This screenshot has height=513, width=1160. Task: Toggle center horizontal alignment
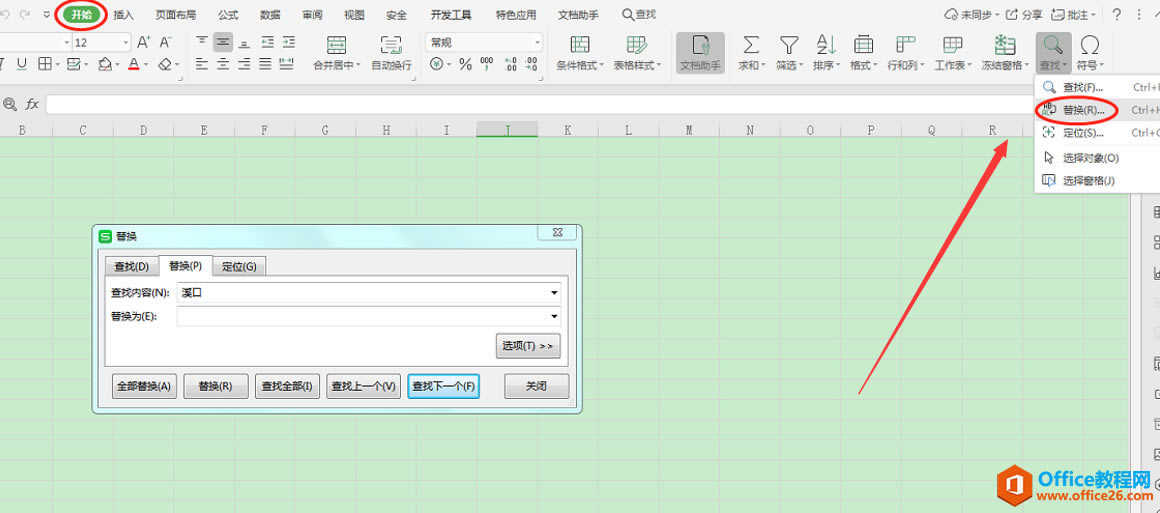[x=223, y=64]
